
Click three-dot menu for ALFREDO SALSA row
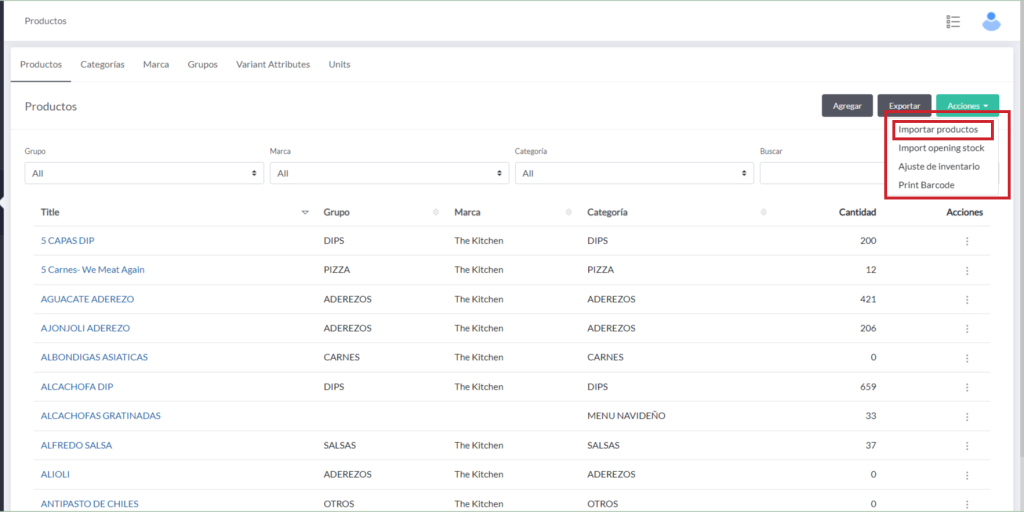966,445
